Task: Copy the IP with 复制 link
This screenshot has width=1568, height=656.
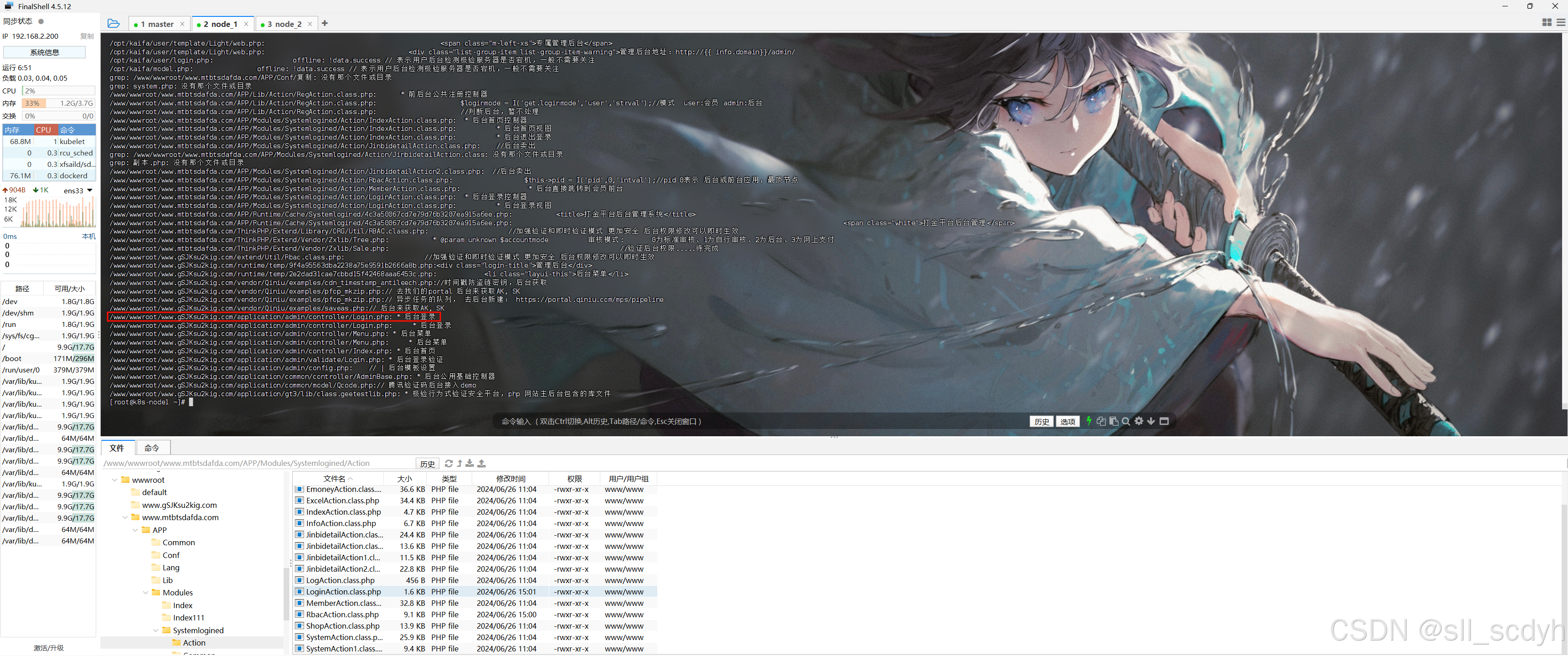Action: tap(87, 36)
